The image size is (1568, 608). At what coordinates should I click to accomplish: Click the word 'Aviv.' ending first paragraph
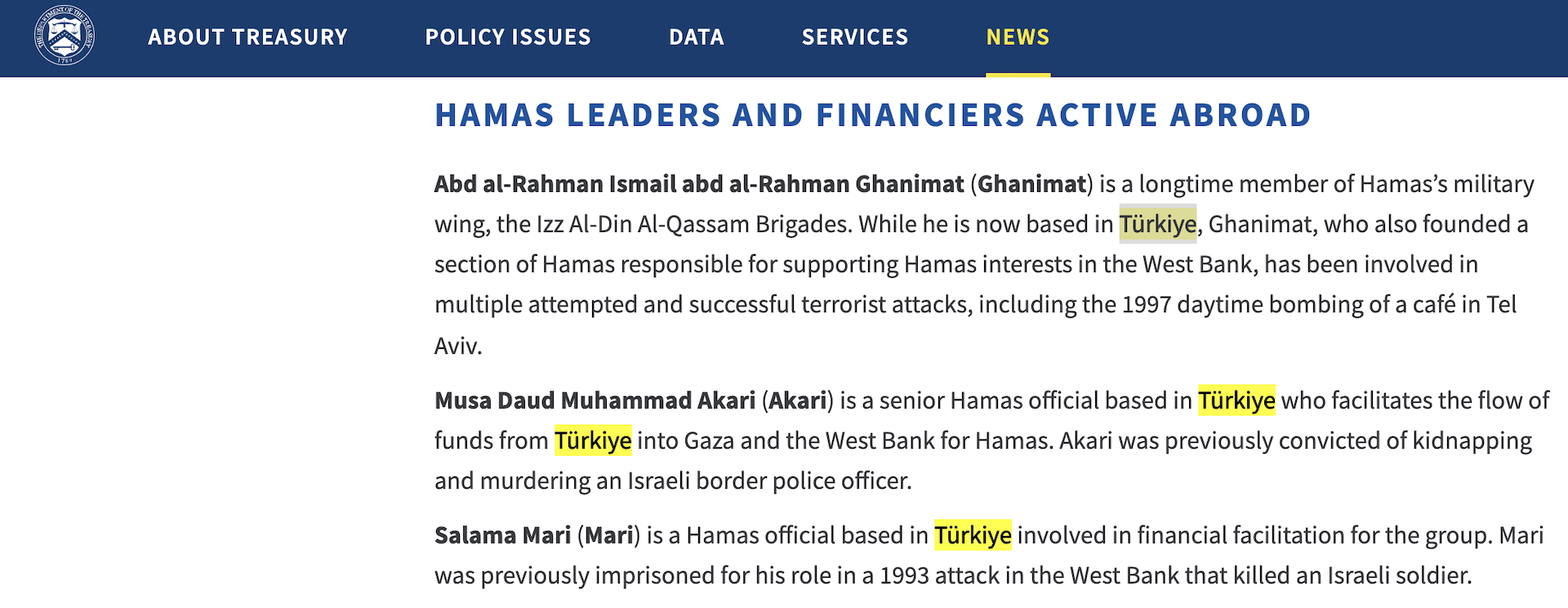(458, 346)
